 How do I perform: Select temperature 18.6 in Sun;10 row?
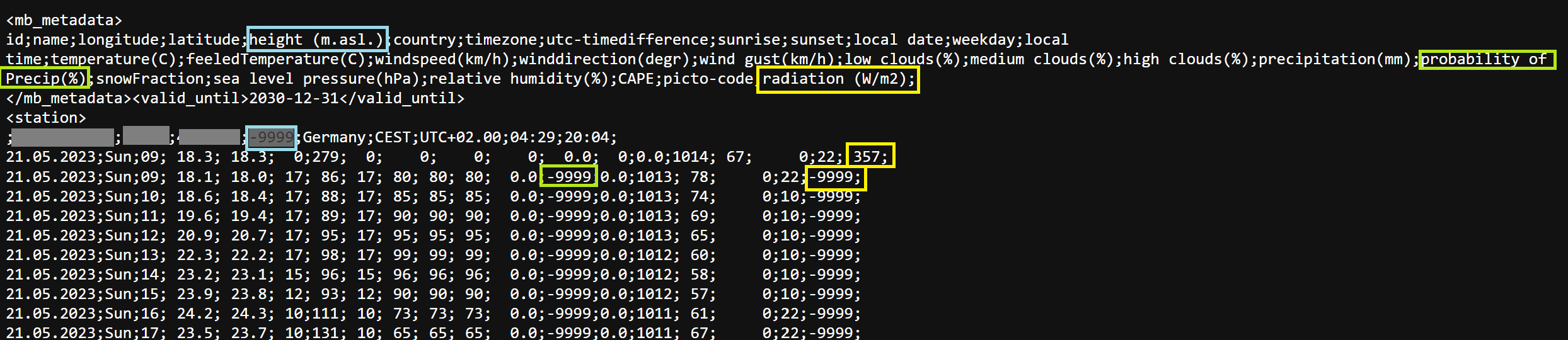[194, 196]
